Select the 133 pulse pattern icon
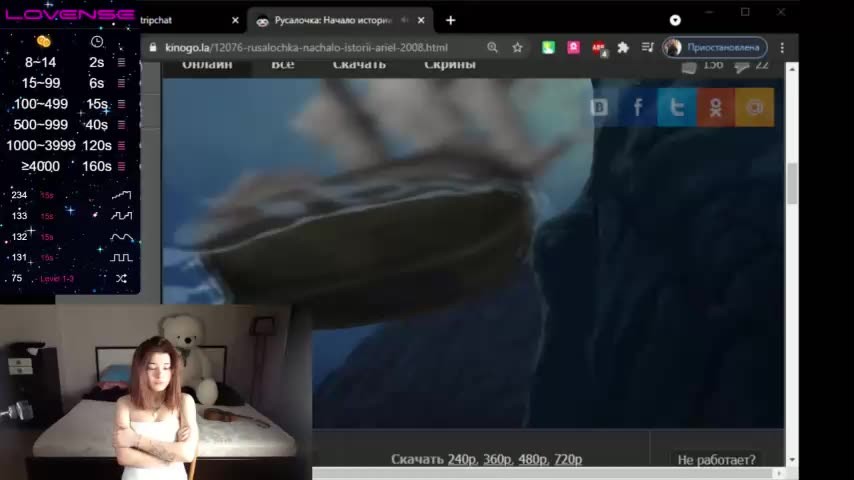Viewport: 854px width, 480px height. 121,216
